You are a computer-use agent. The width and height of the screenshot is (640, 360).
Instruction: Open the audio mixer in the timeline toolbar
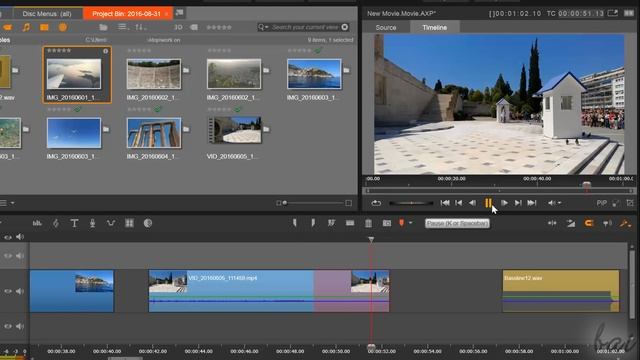click(37, 223)
